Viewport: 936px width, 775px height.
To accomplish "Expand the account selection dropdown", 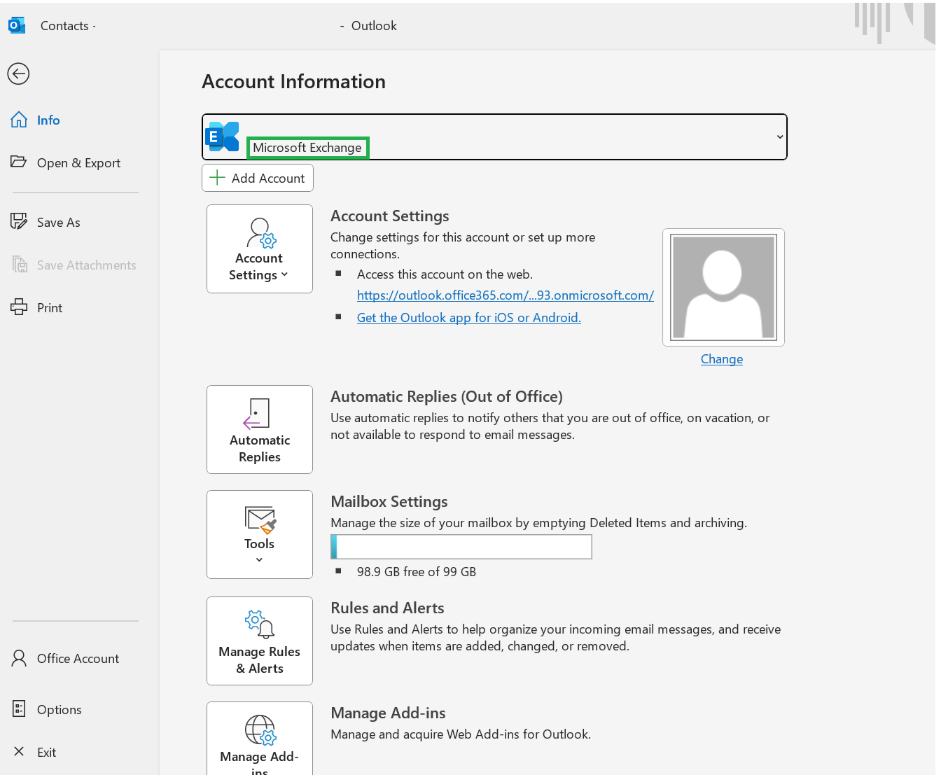I will 779,136.
